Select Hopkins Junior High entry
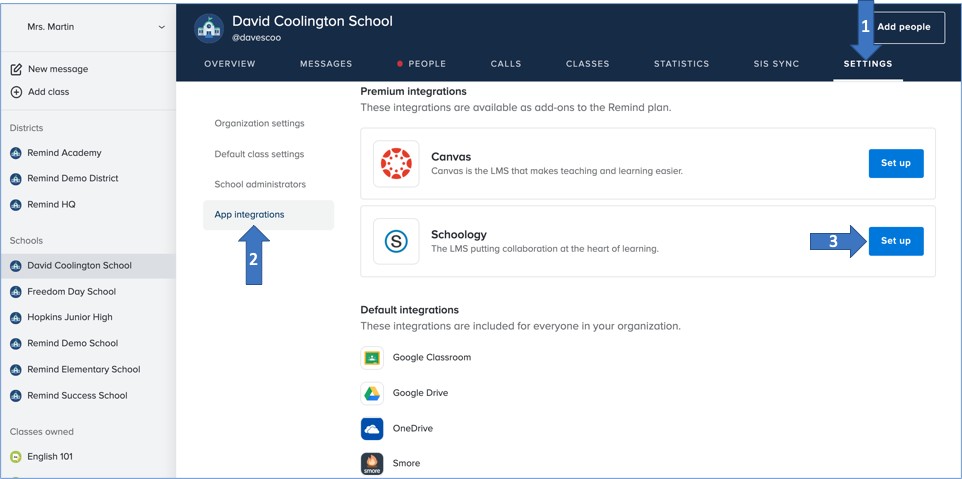This screenshot has height=479, width=962. pyautogui.click(x=70, y=318)
